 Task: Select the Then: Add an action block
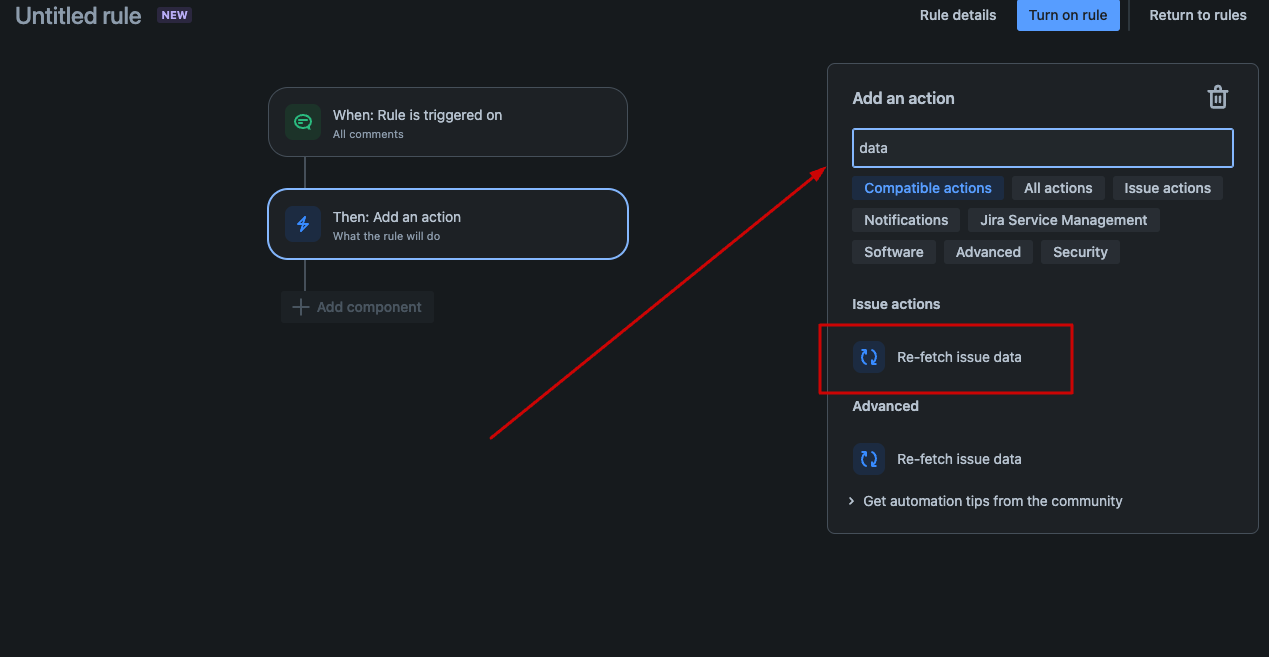[447, 224]
